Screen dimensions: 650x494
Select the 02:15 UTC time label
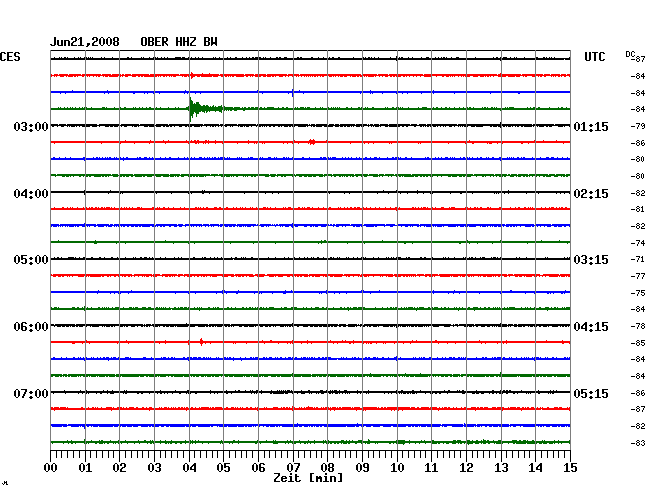(591, 194)
